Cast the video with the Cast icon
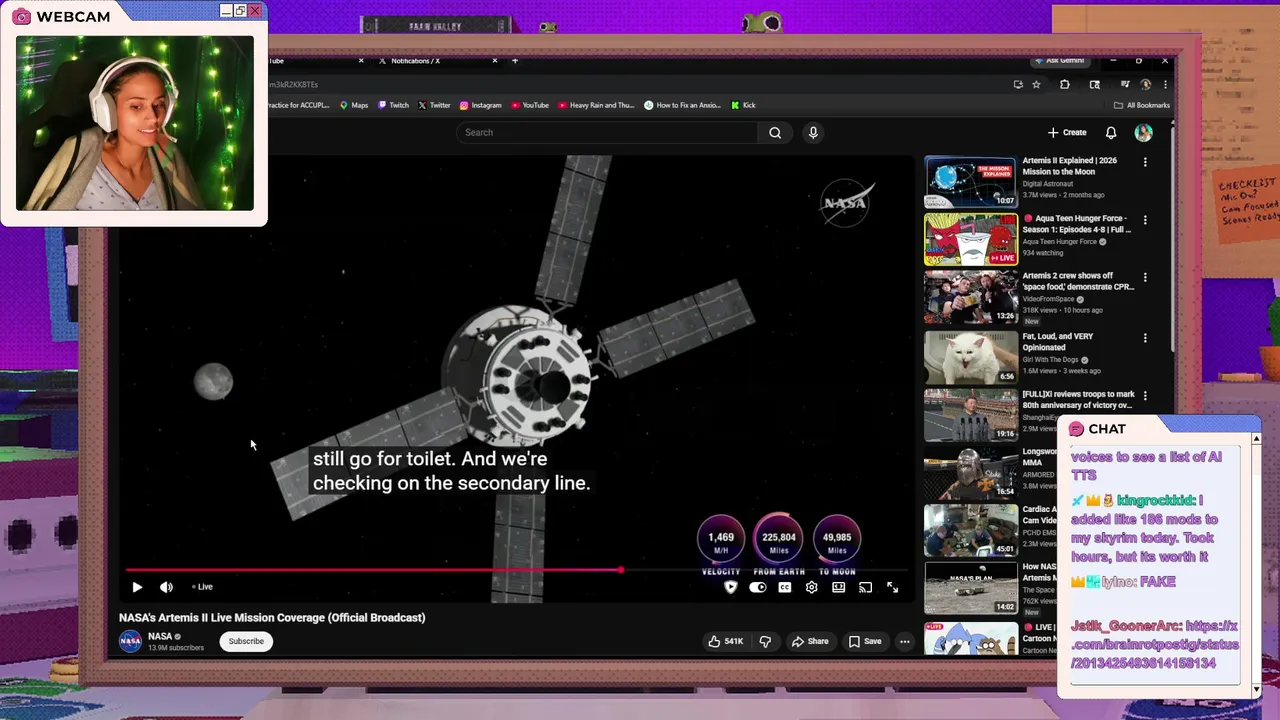The image size is (1280, 720). coord(866,588)
